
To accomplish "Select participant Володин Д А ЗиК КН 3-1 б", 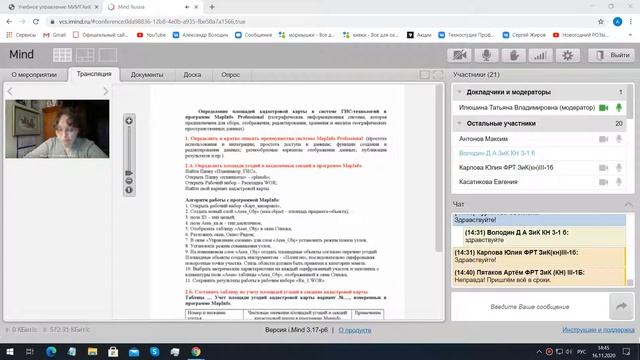I will (x=497, y=153).
